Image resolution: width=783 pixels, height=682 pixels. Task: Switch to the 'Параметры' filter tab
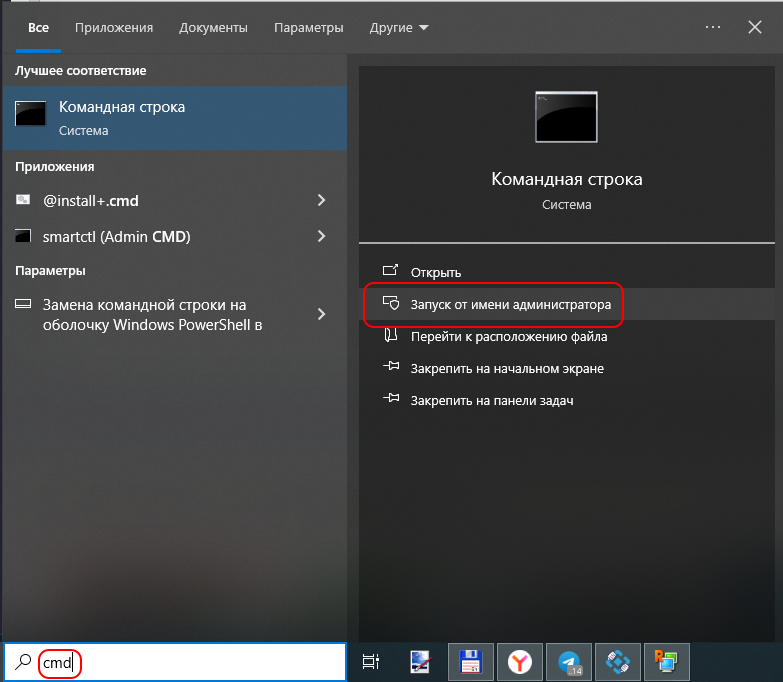click(309, 27)
